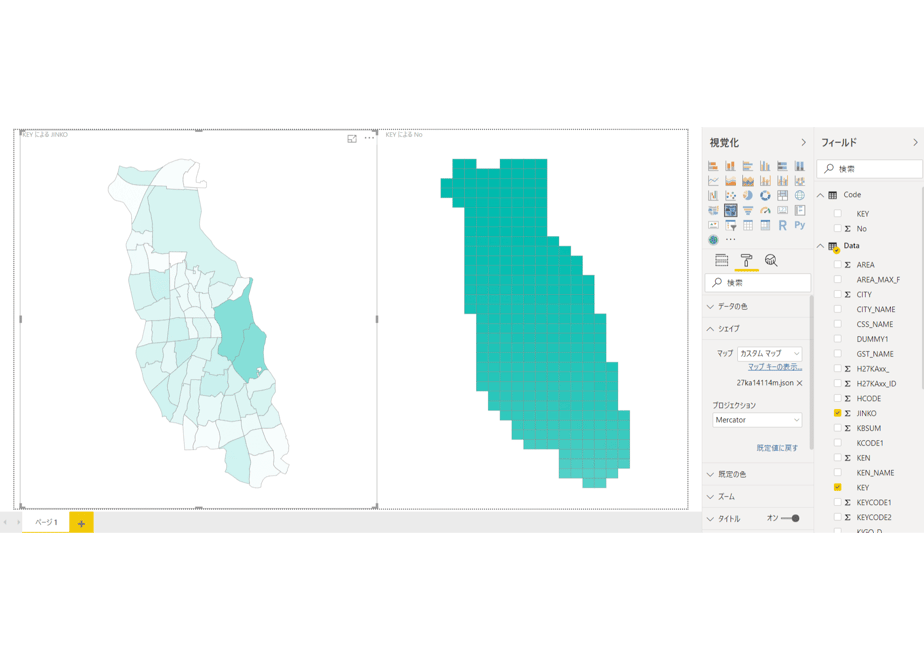The image size is (924, 660).
Task: Select the gauge visual
Action: coord(765,210)
